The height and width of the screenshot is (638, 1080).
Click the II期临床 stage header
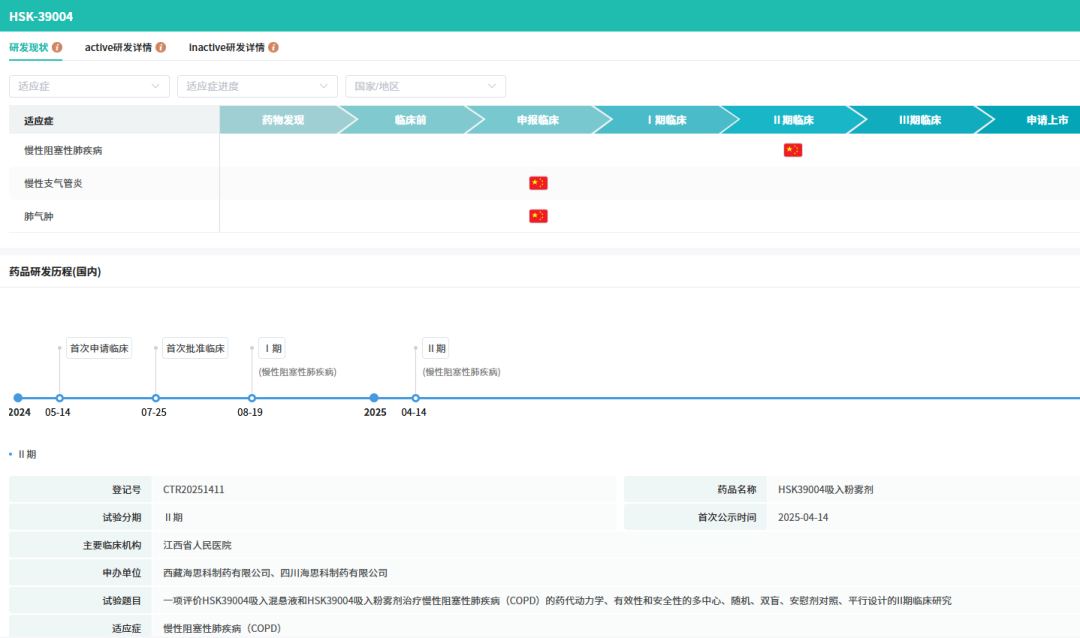793,120
